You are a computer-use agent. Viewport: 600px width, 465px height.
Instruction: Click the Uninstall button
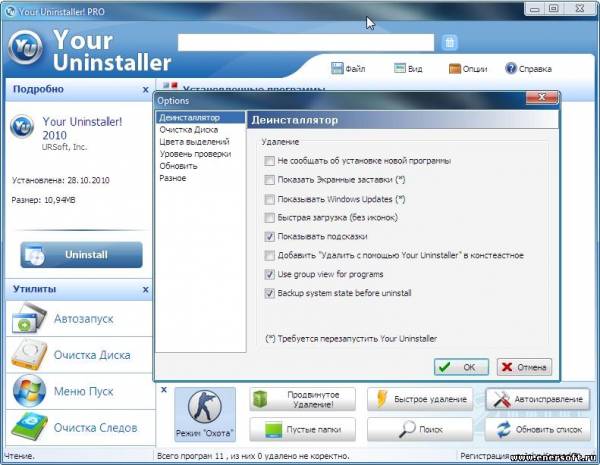82,255
